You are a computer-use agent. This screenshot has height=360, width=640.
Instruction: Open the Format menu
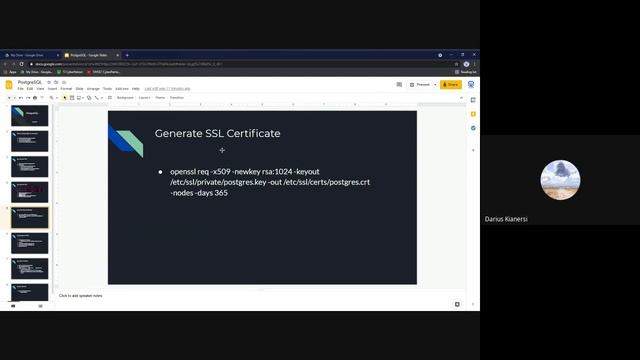click(x=66, y=89)
